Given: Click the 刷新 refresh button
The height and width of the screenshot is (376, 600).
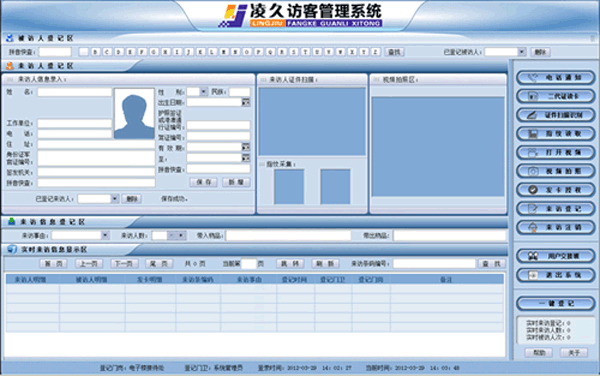Looking at the screenshot, I should [325, 264].
